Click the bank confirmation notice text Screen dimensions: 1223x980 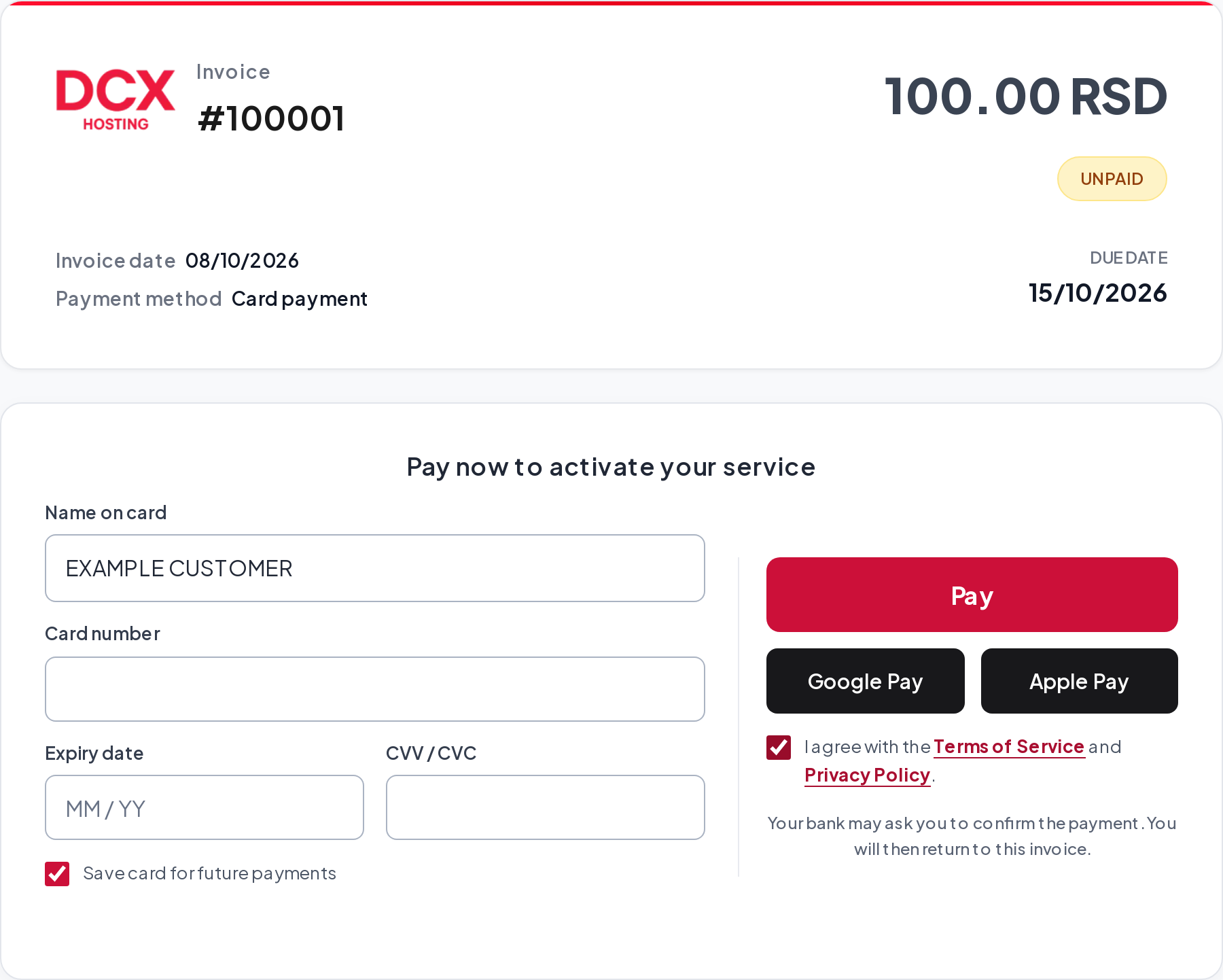point(972,836)
